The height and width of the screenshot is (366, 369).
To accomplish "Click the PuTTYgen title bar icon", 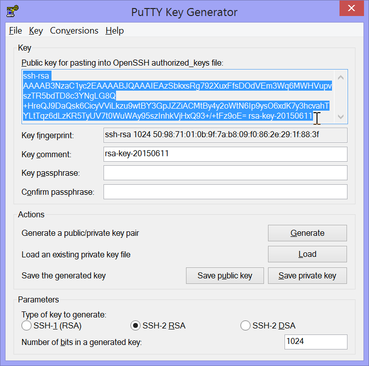I will (12, 10).
